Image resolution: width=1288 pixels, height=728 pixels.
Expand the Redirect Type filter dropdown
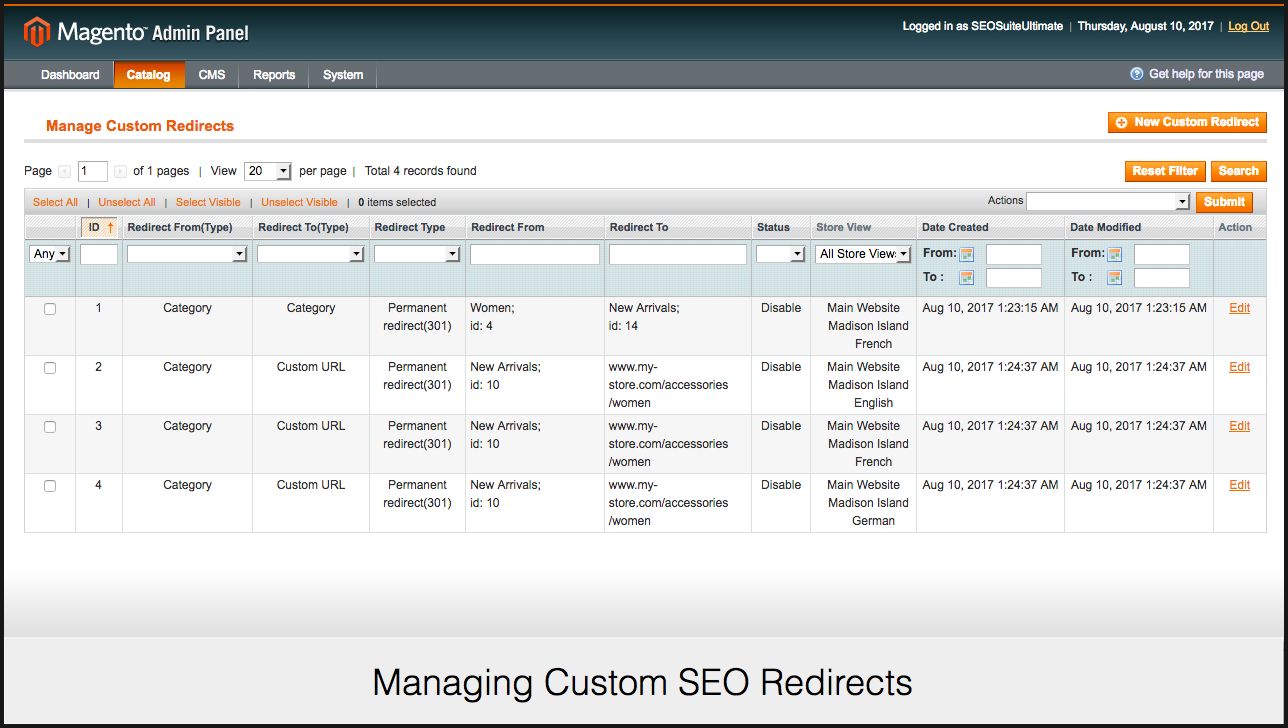pyautogui.click(x=416, y=255)
